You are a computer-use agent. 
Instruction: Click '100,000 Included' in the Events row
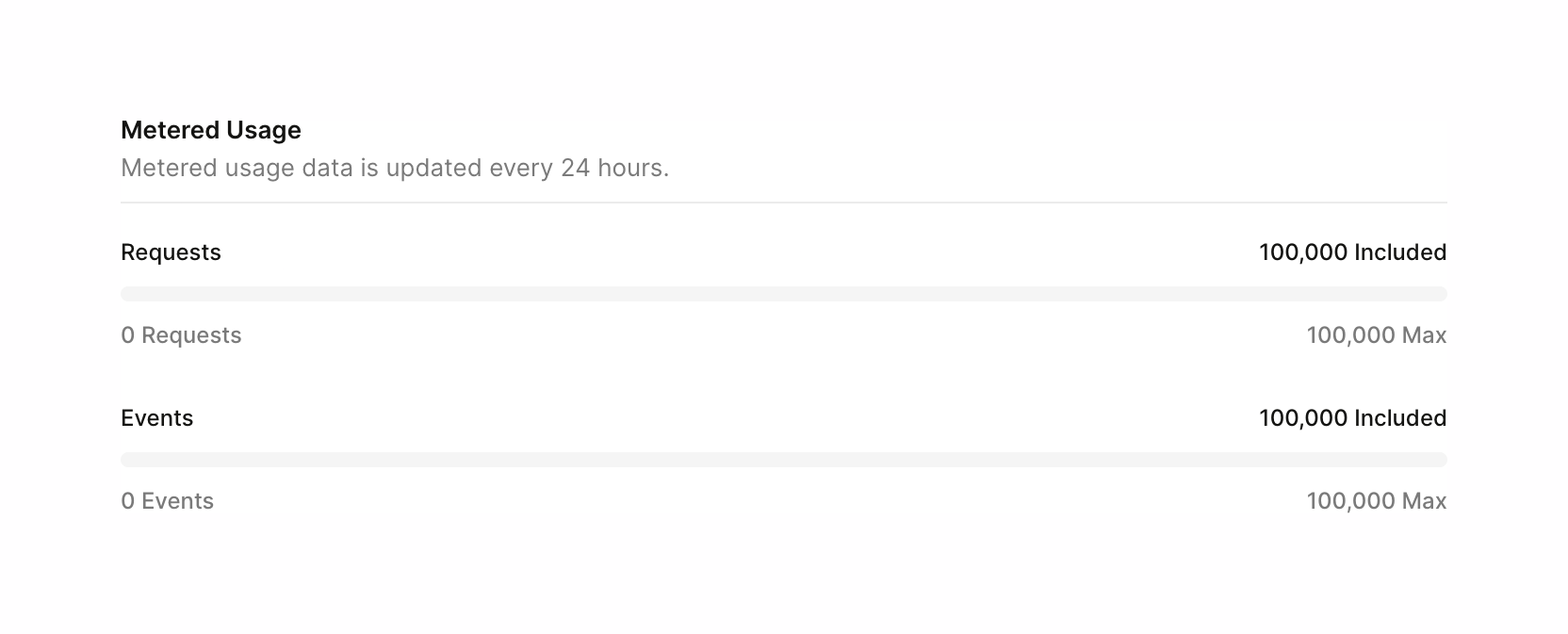point(1352,418)
